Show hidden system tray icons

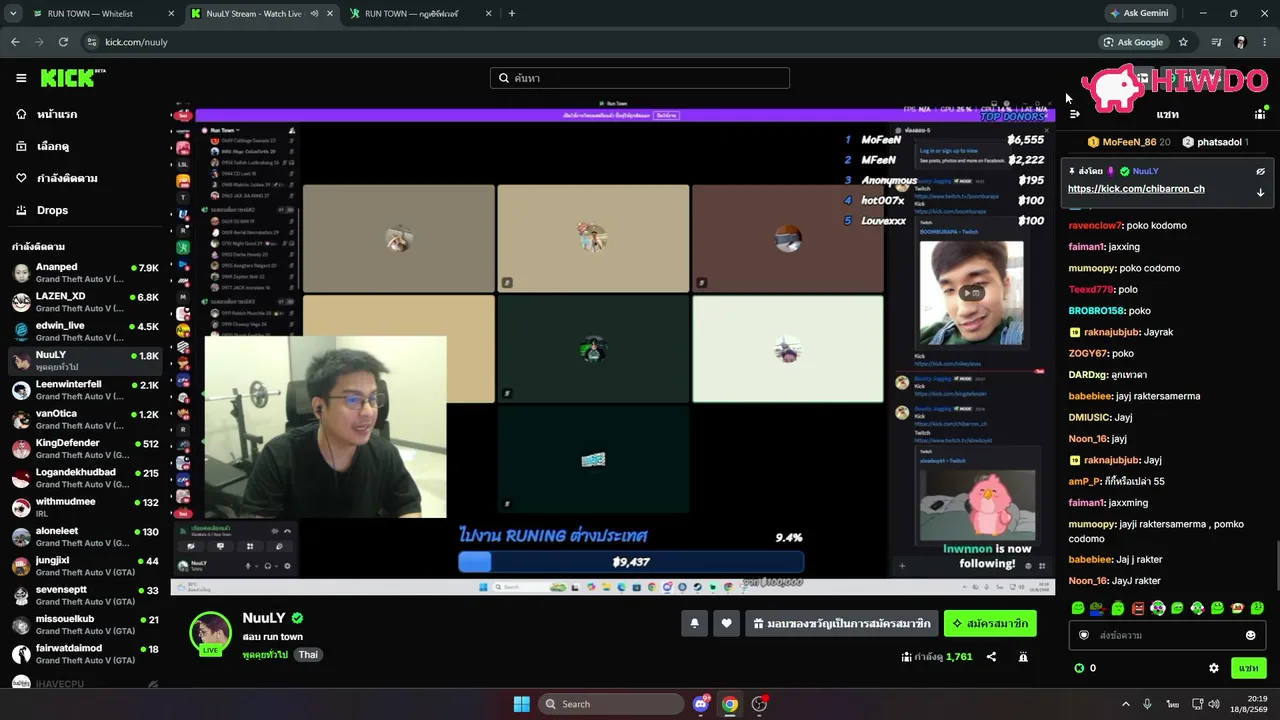coord(1125,704)
